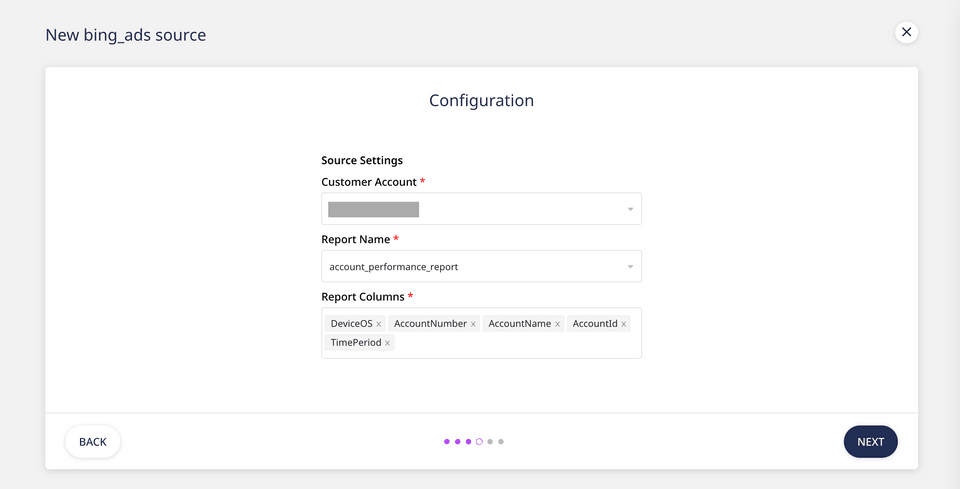The width and height of the screenshot is (960, 489).
Task: Click the Source Settings heading
Action: (362, 160)
